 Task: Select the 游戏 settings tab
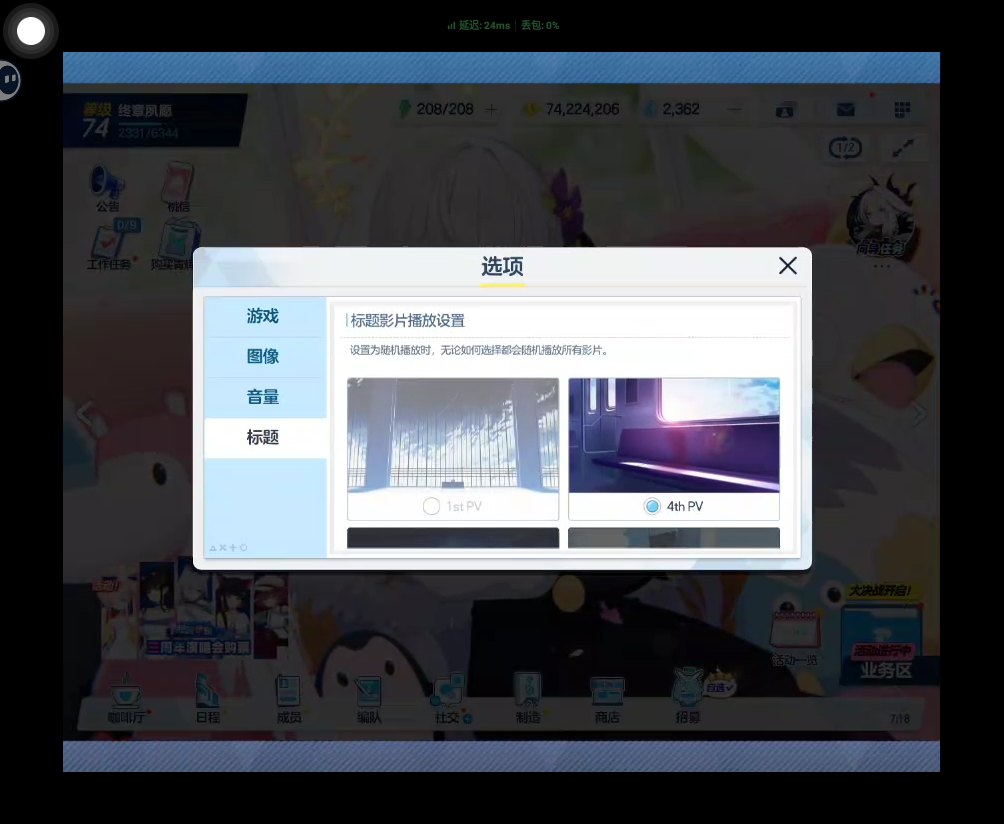[265, 316]
